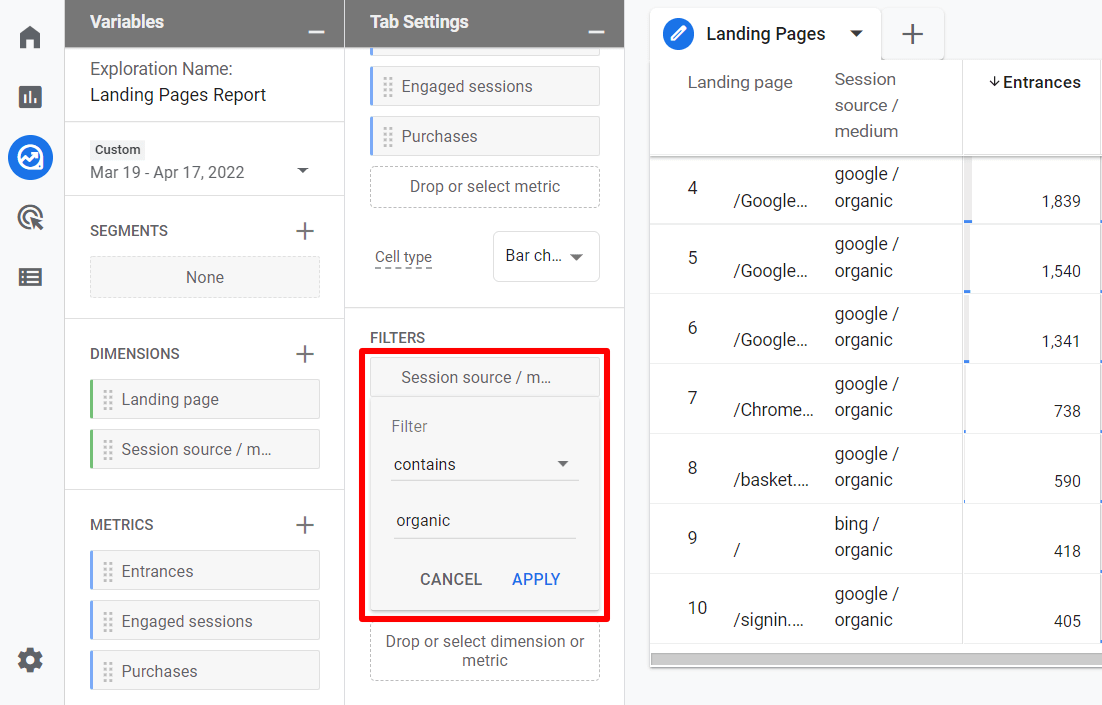1102x705 pixels.
Task: Change the 'contains' filter match type
Action: [x=484, y=464]
